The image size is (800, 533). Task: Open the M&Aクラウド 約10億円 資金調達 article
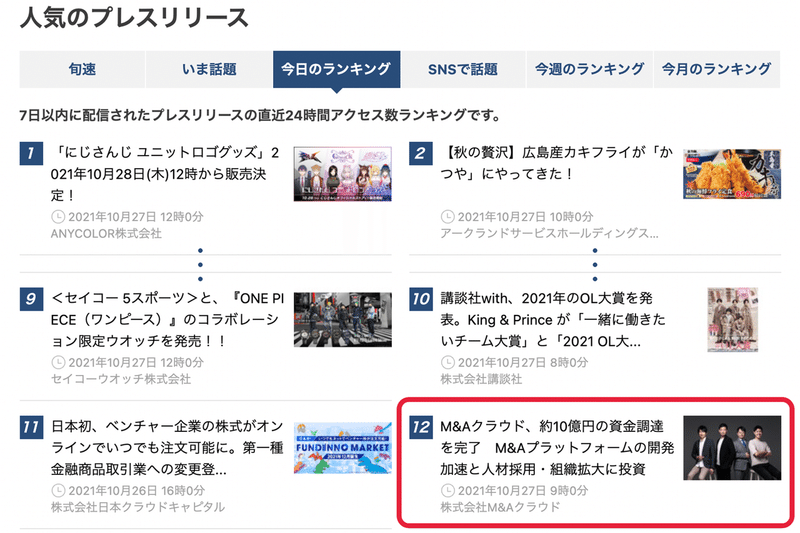click(x=557, y=448)
